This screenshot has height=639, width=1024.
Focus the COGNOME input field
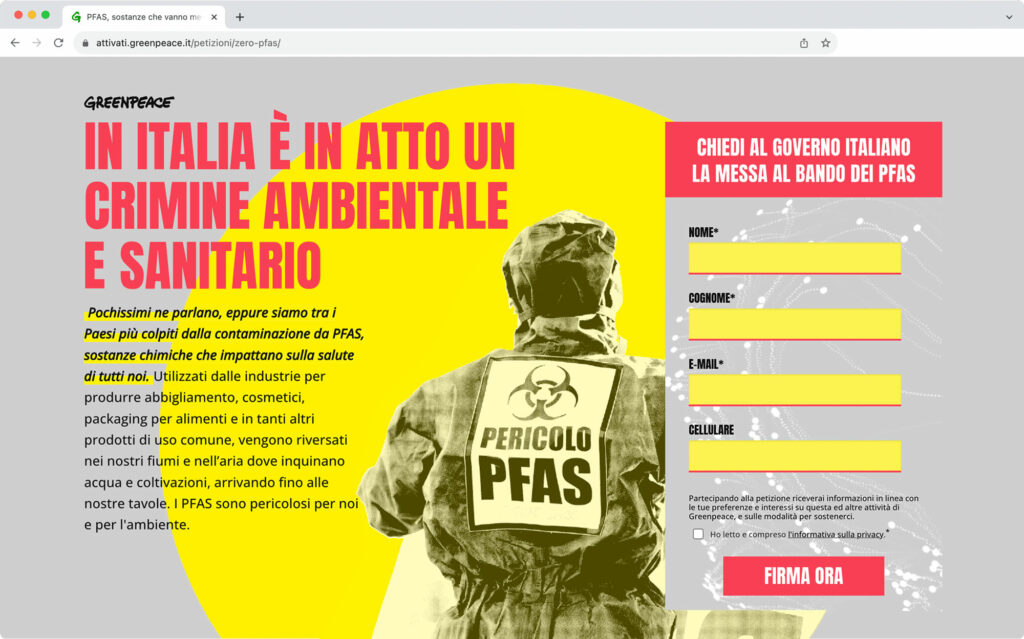coord(795,324)
